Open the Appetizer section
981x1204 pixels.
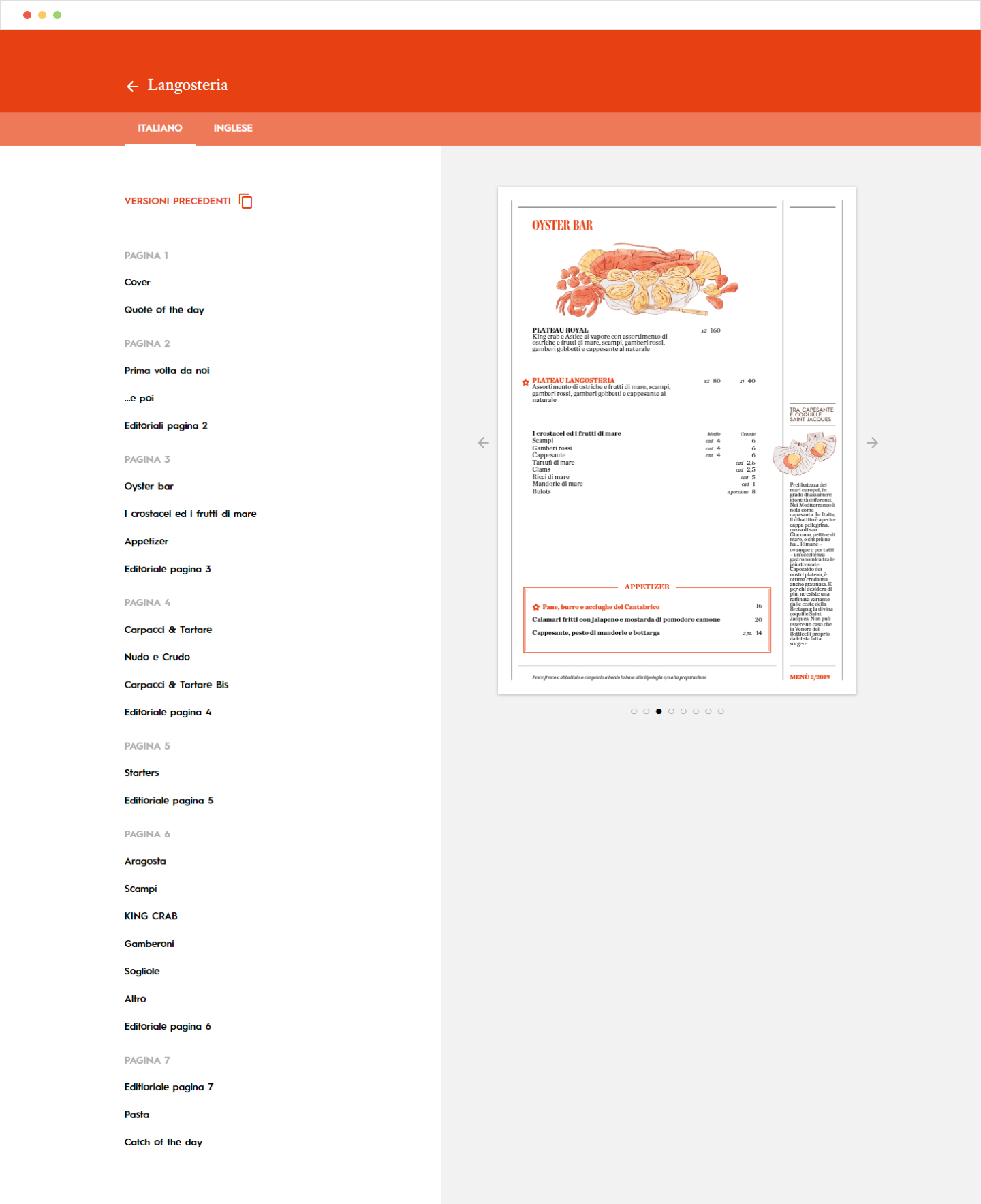coord(146,542)
